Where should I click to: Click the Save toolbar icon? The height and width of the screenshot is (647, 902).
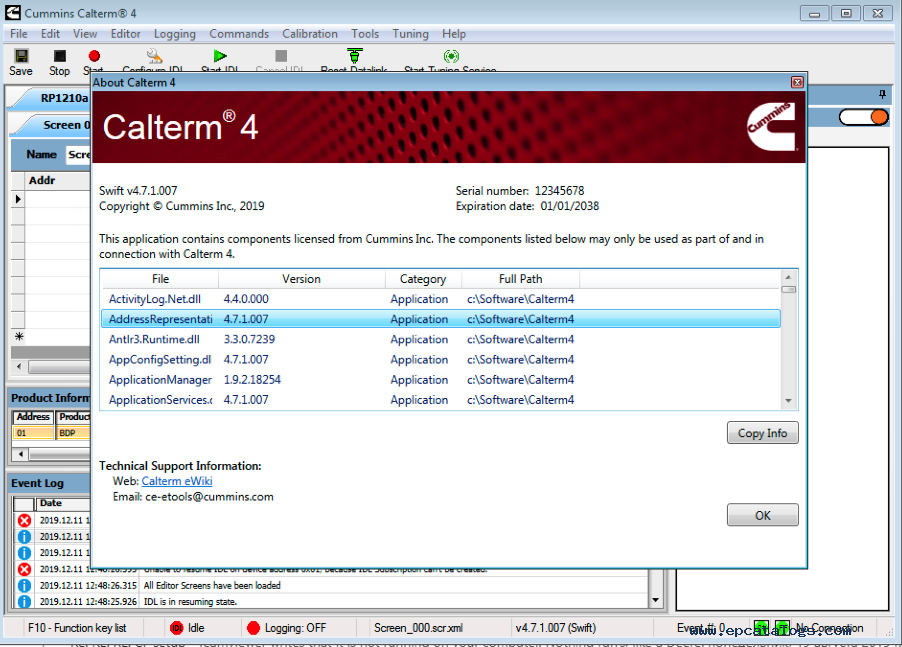tap(21, 56)
